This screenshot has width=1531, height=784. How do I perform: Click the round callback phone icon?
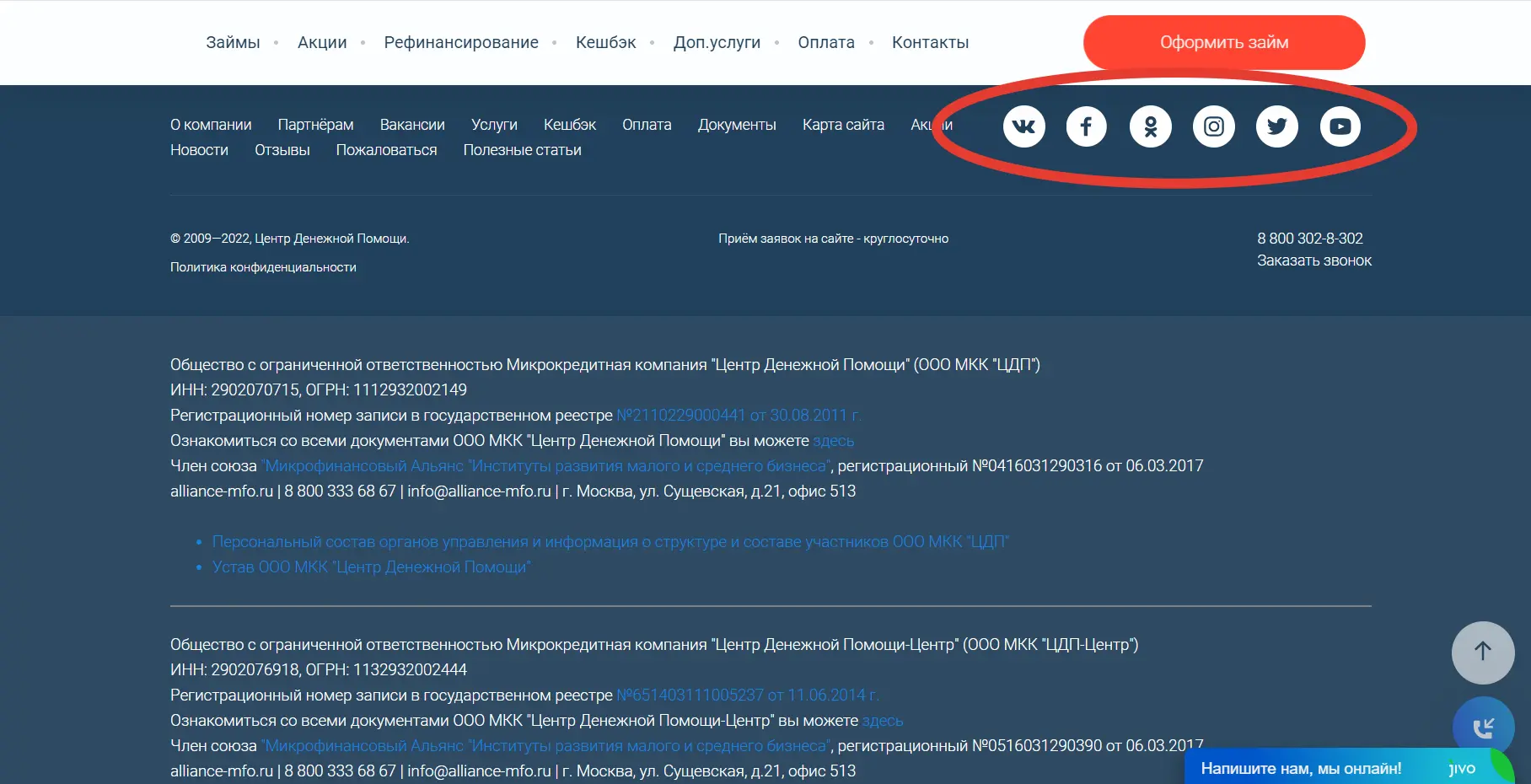coord(1483,727)
